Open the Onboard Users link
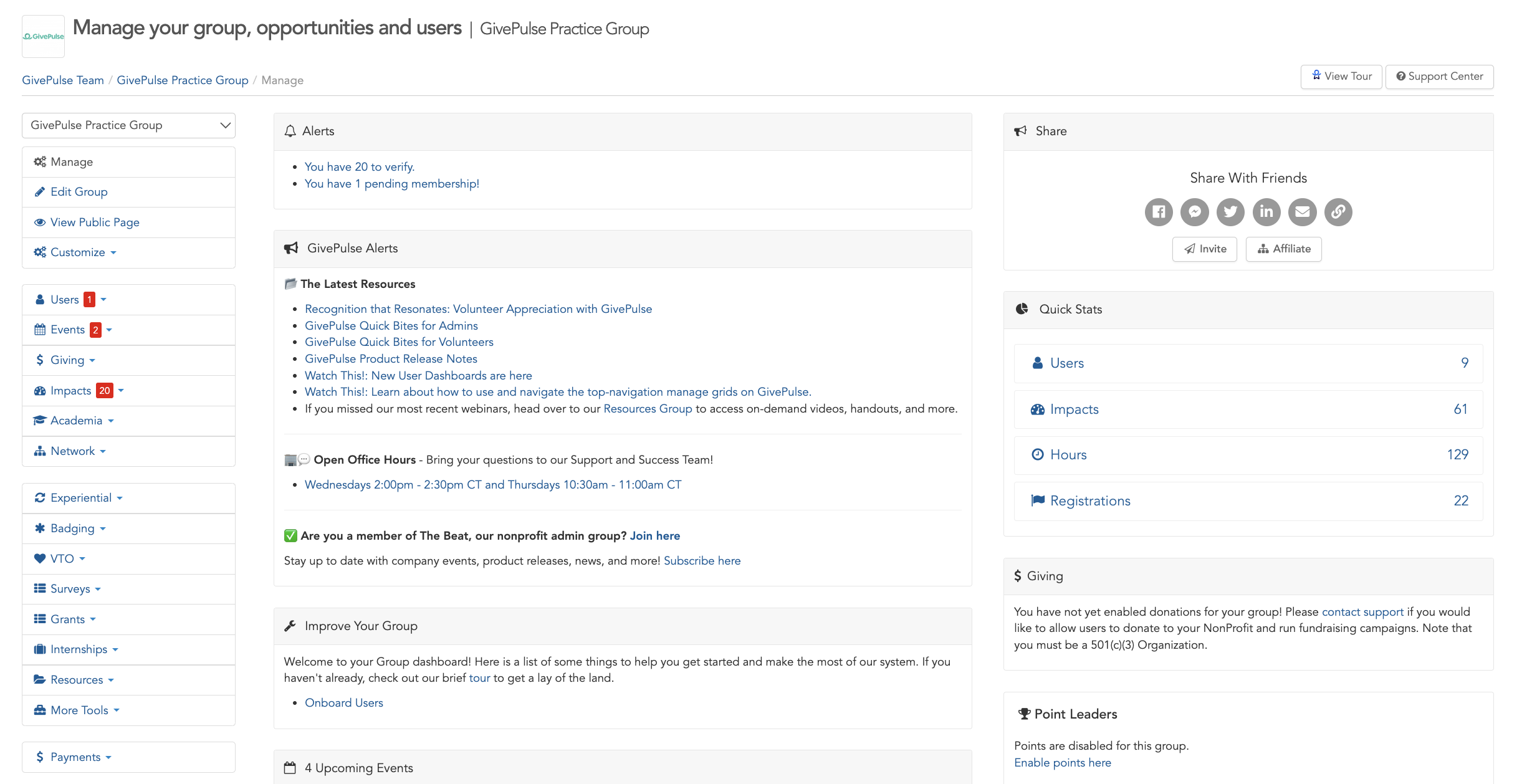This screenshot has width=1527, height=784. [344, 703]
